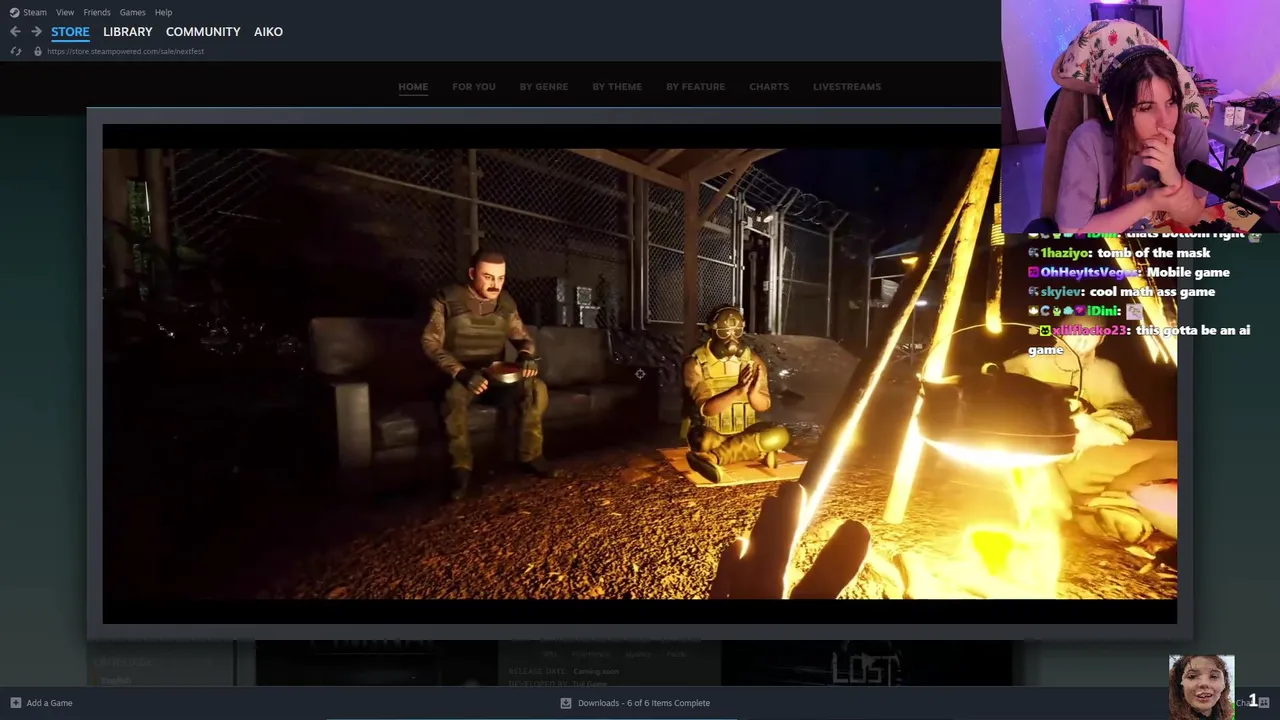
Task: Click chat message 'Mobile game'
Action: click(x=1188, y=272)
